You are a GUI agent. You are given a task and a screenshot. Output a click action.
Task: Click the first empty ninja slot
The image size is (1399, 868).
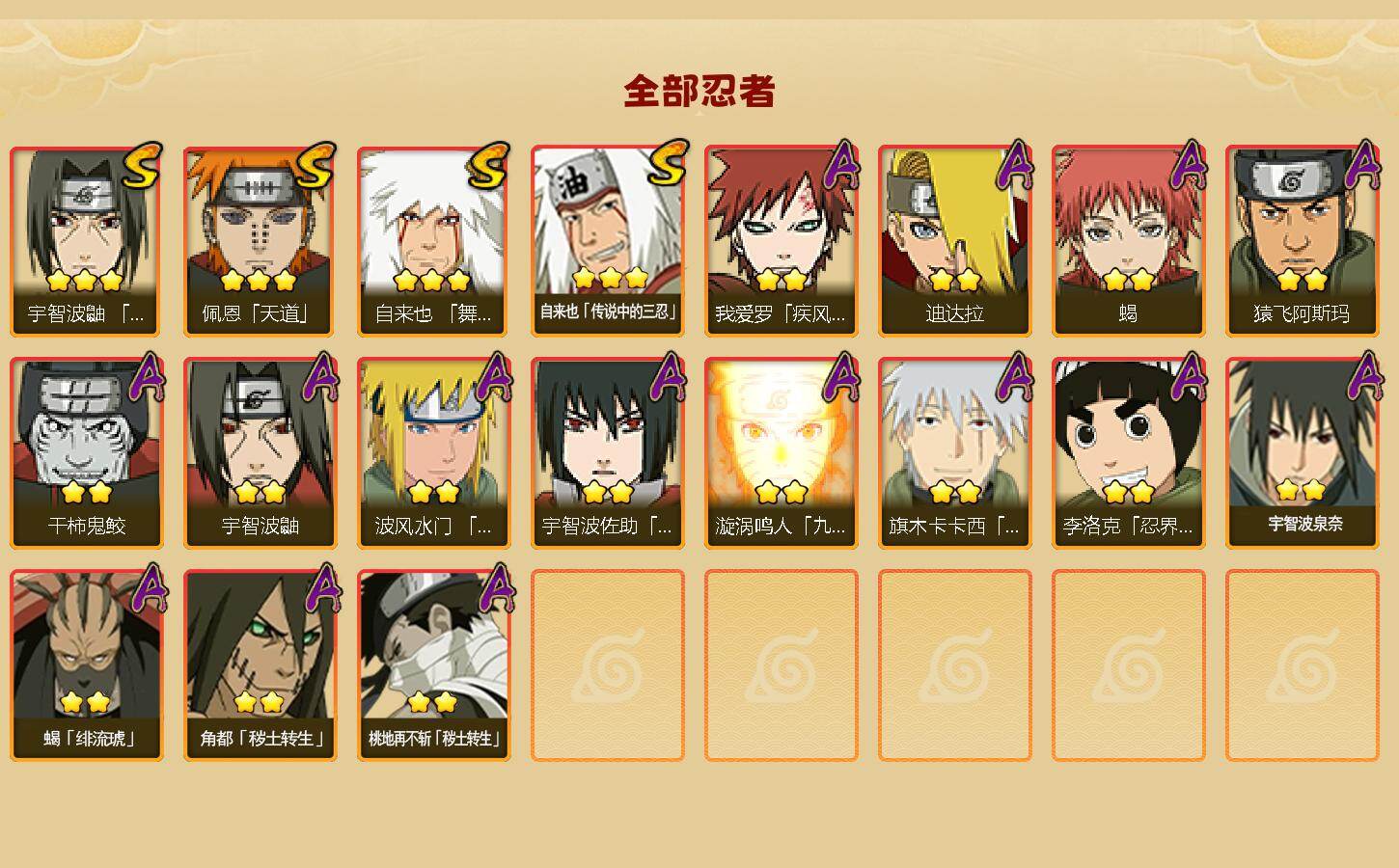coord(607,665)
